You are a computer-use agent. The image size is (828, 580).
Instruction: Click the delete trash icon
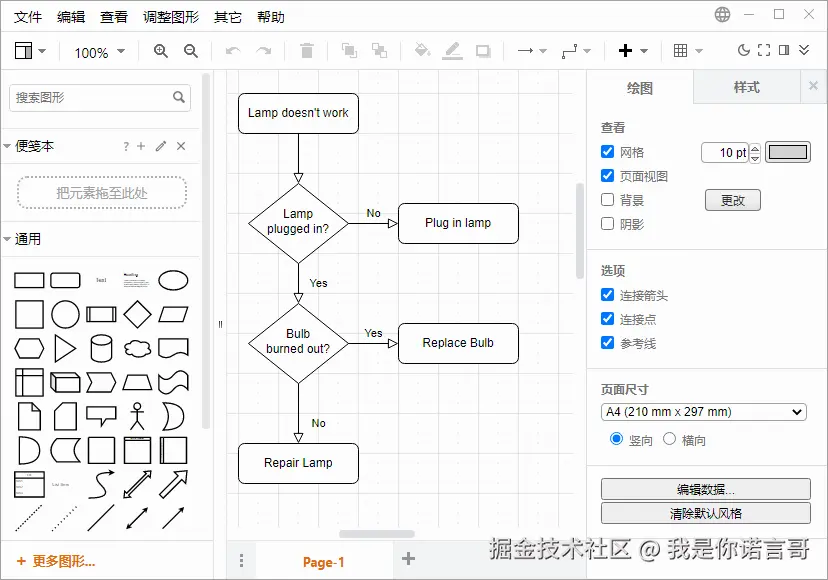point(306,51)
